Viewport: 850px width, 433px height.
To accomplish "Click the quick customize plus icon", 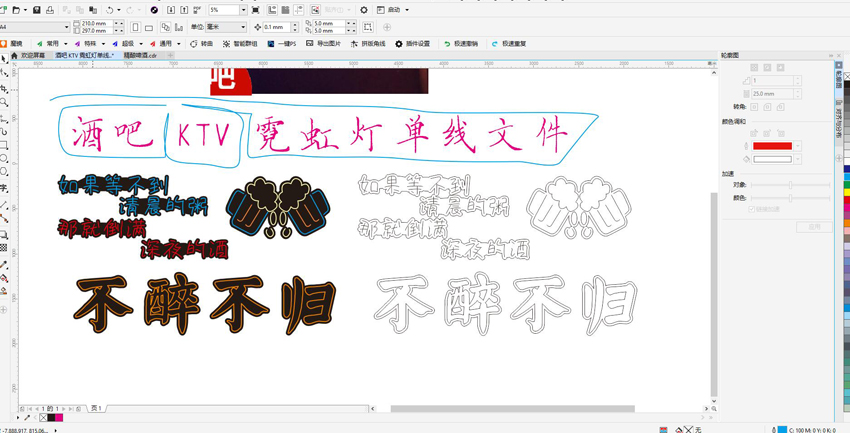I will [x=387, y=27].
